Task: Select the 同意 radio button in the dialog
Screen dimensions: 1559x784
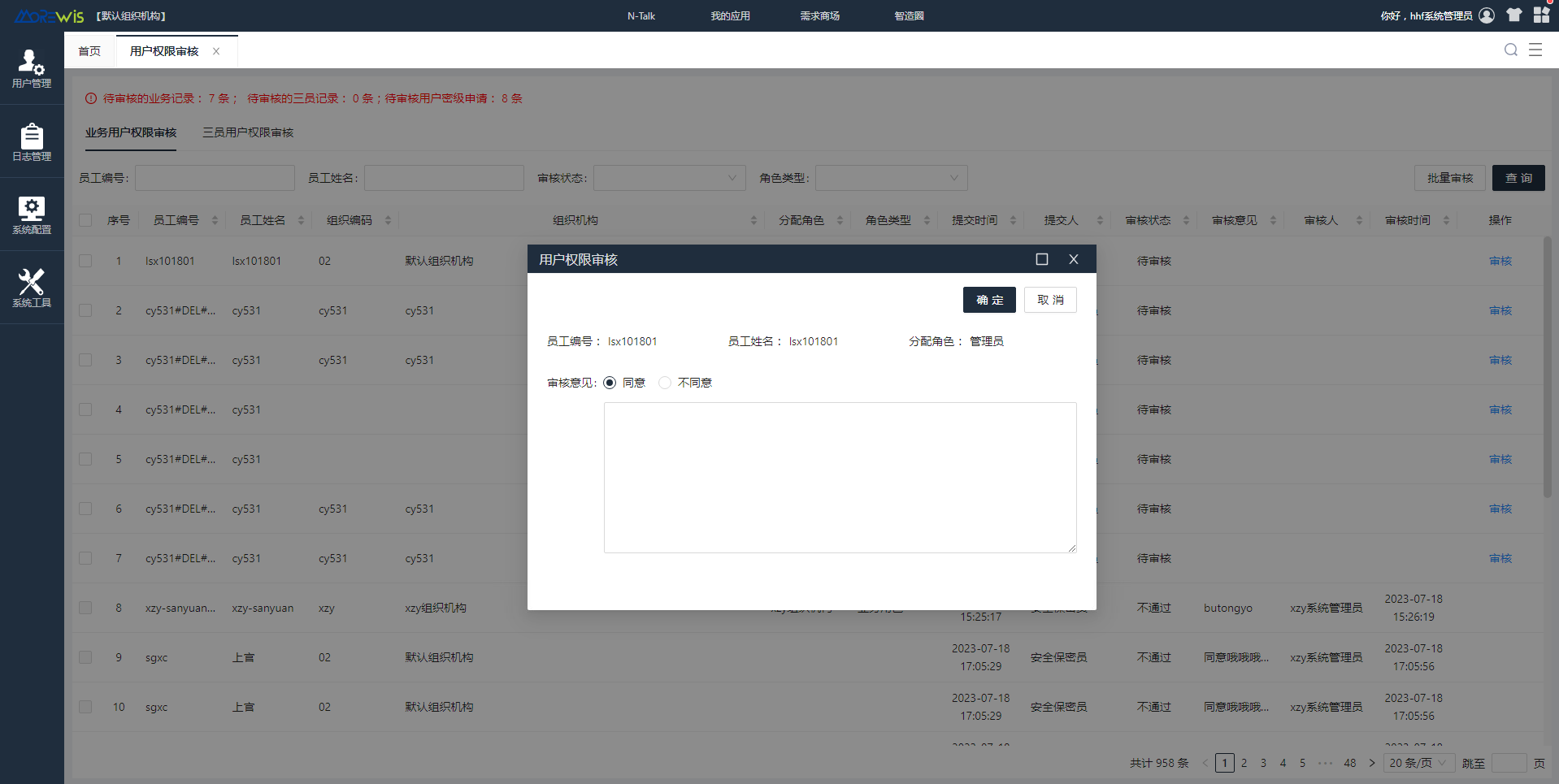Action: 610,382
